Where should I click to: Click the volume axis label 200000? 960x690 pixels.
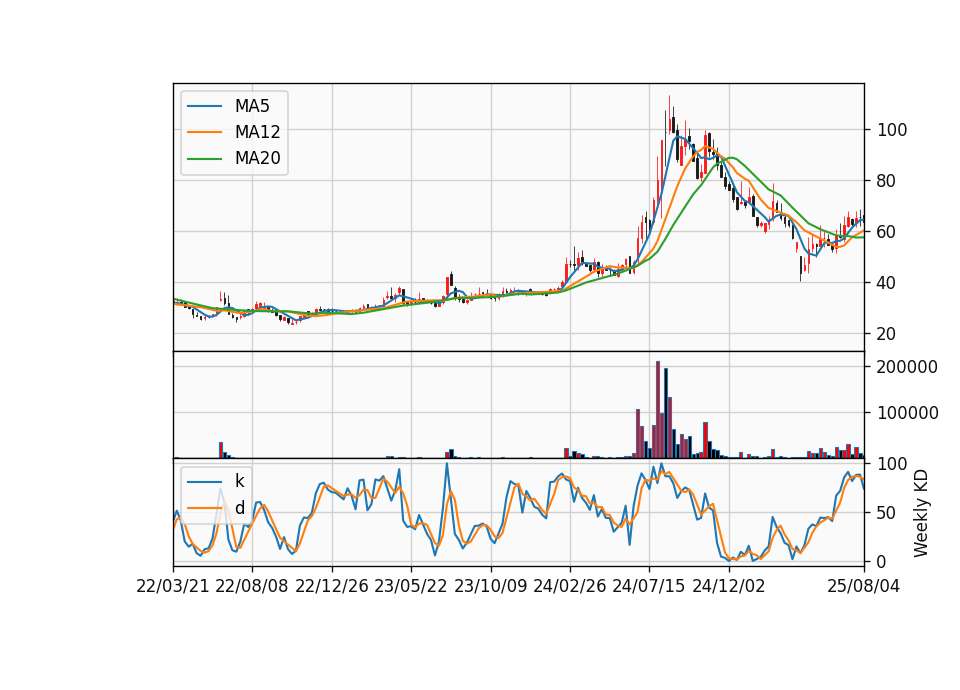907,367
